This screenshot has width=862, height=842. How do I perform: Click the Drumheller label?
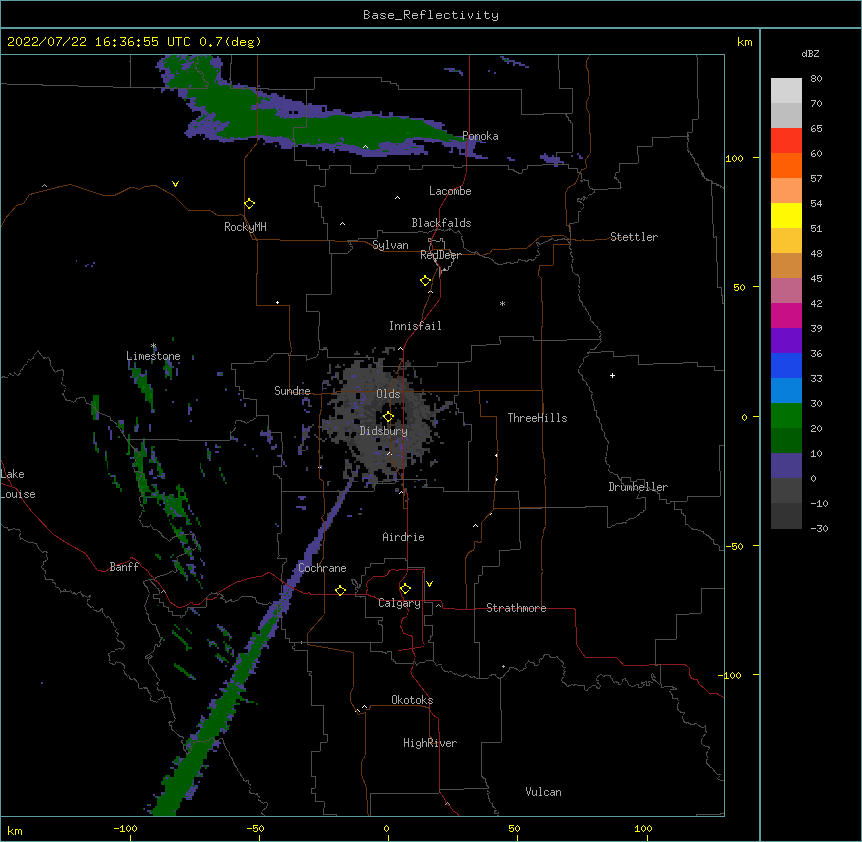tap(638, 487)
